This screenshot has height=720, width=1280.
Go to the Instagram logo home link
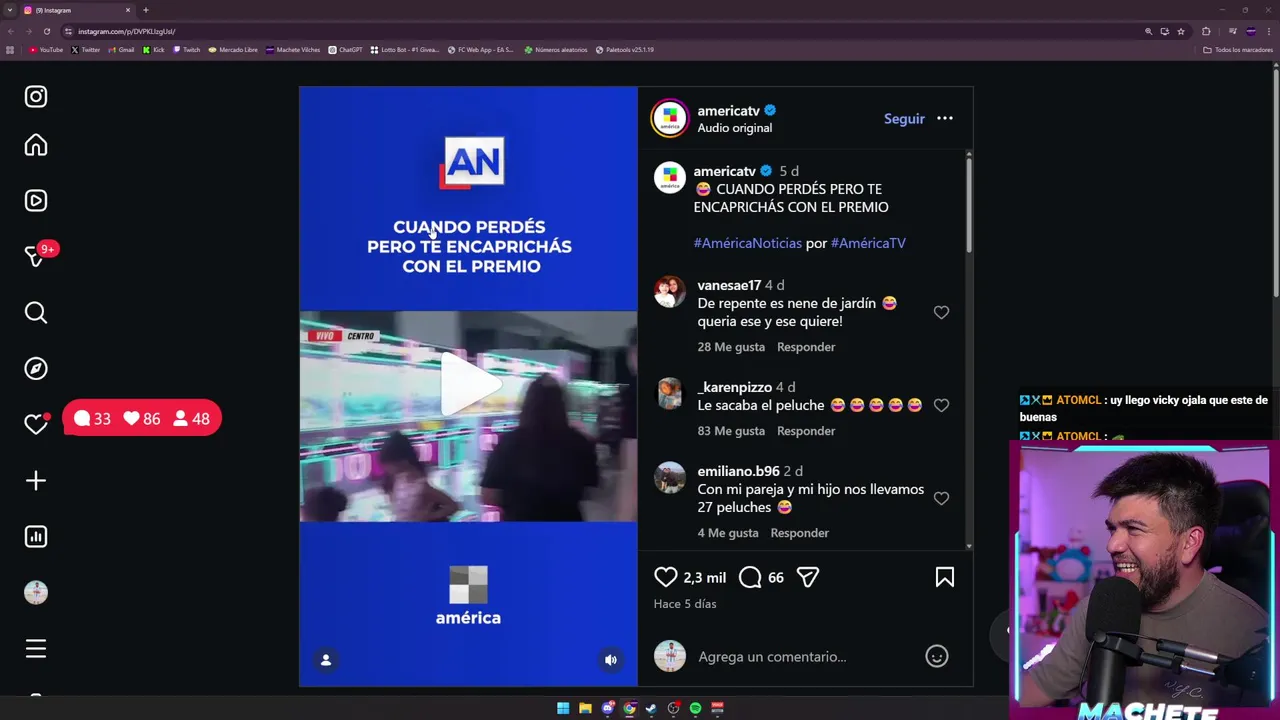pyautogui.click(x=36, y=97)
